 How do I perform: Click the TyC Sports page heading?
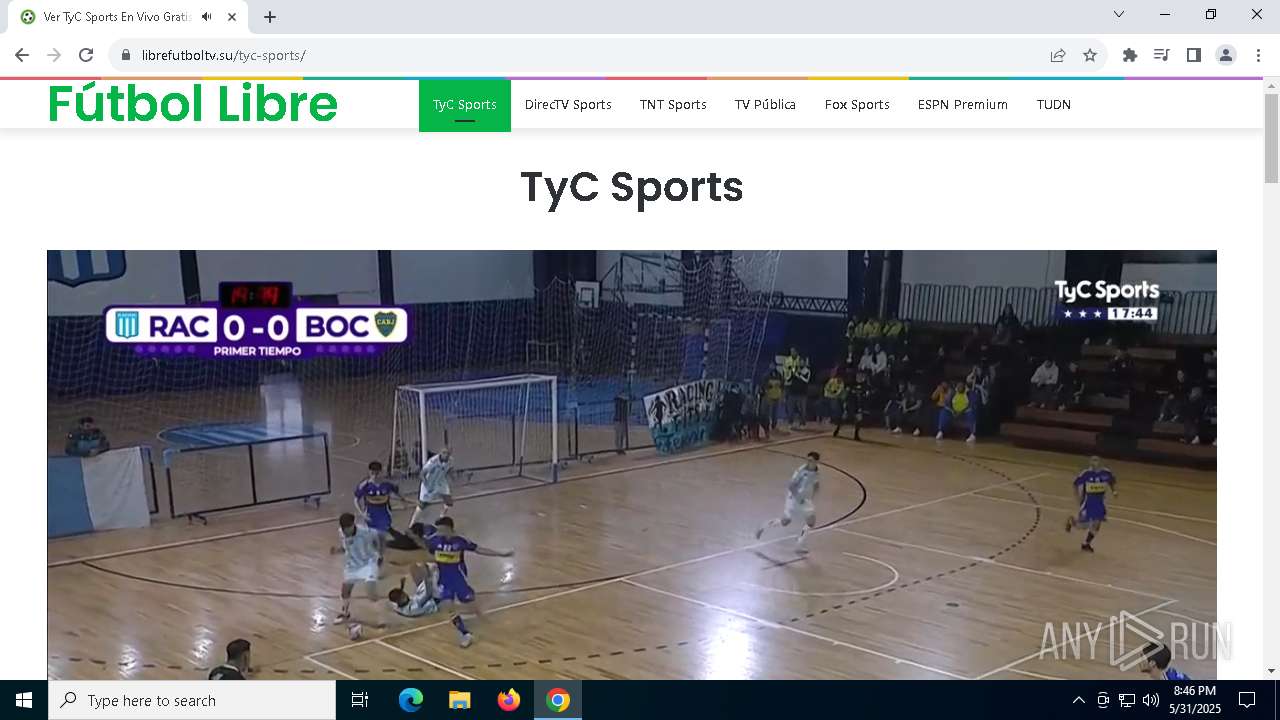point(632,187)
